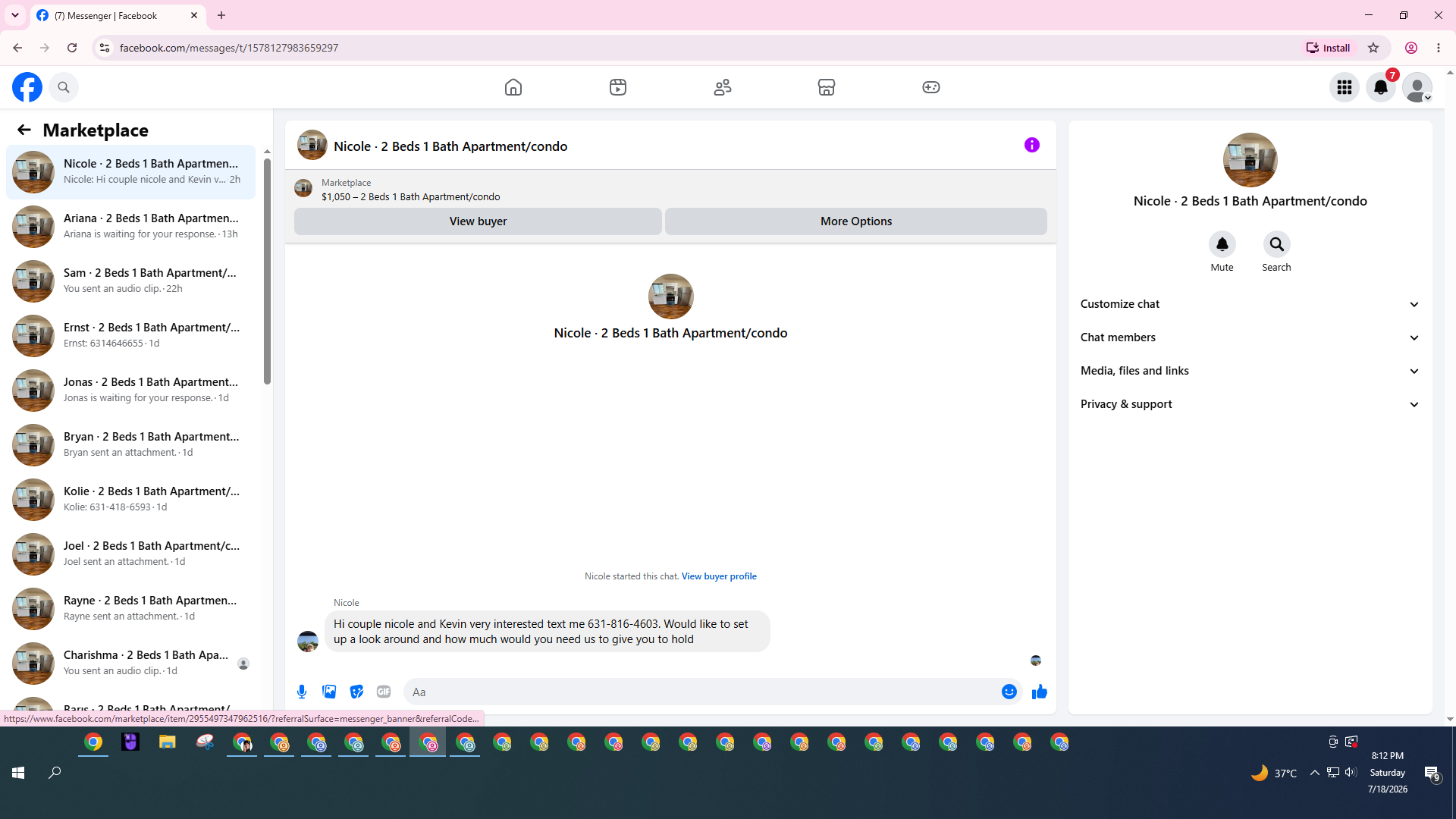This screenshot has height=819, width=1456.
Task: Open the emoji picker
Action: point(1009,692)
